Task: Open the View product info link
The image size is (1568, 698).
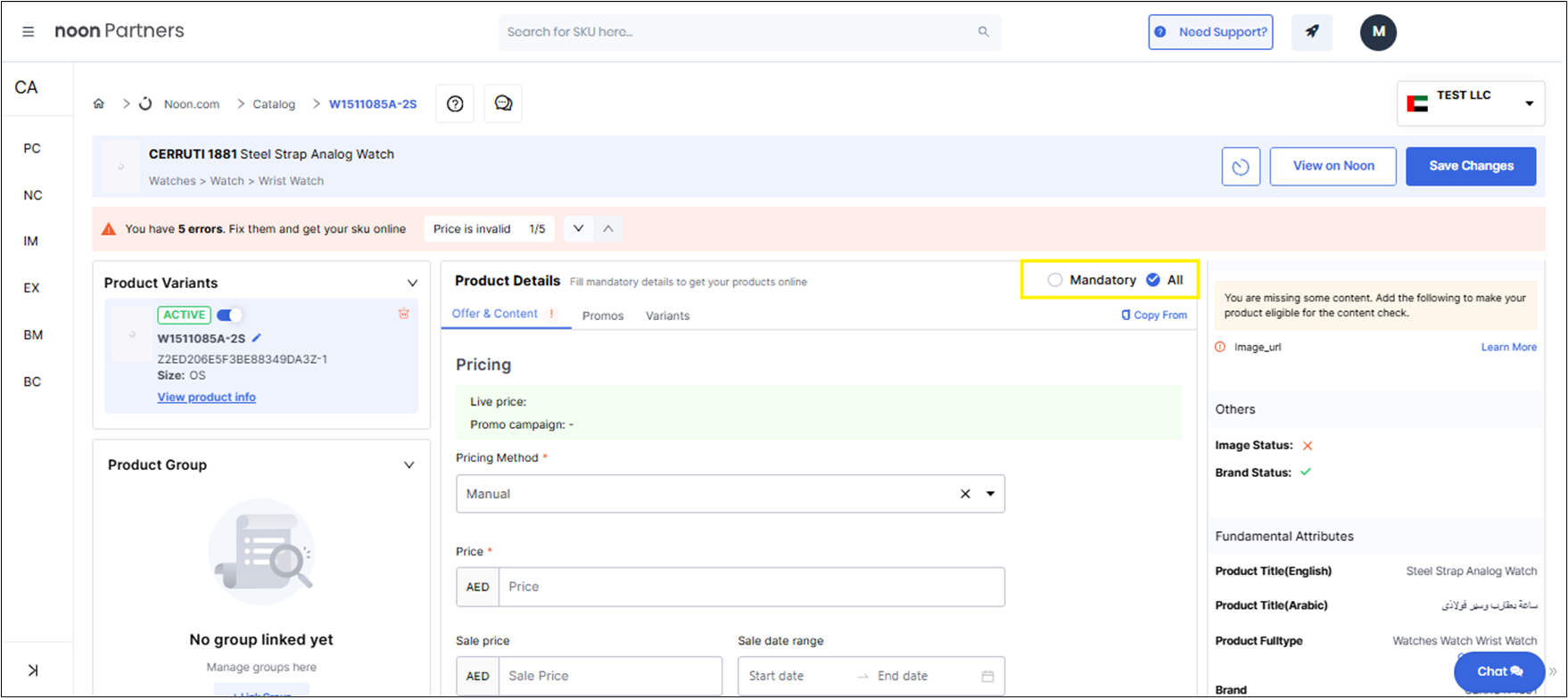Action: (207, 398)
